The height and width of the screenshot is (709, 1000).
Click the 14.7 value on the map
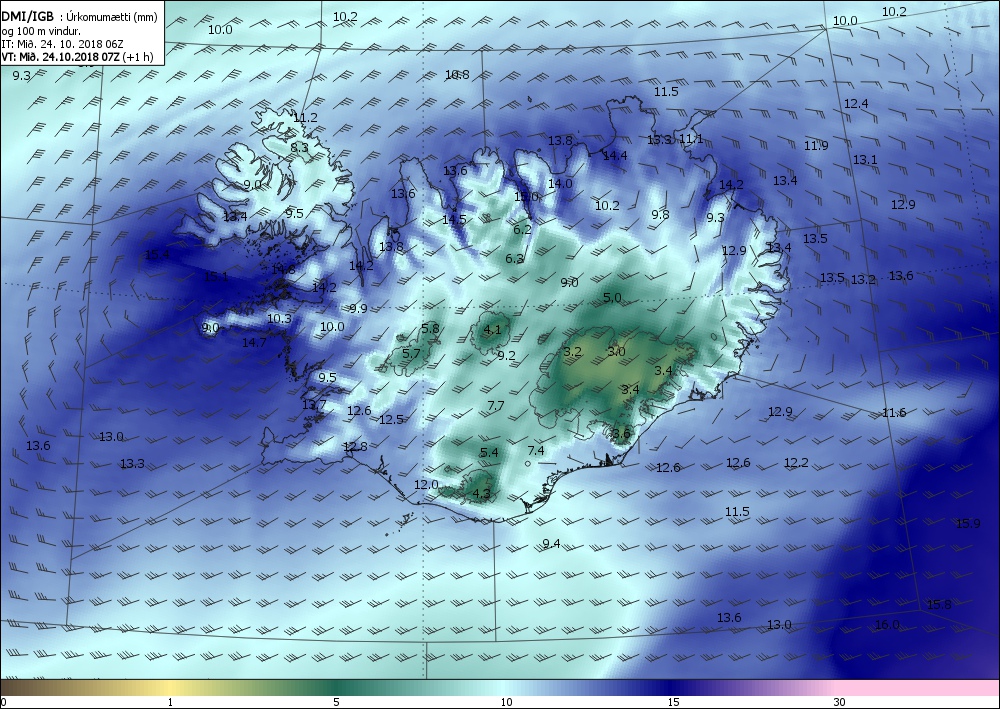tap(254, 342)
